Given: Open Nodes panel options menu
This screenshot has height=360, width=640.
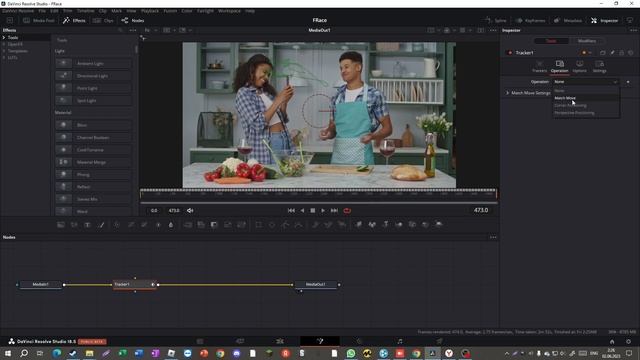Looking at the screenshot, I should [x=493, y=237].
